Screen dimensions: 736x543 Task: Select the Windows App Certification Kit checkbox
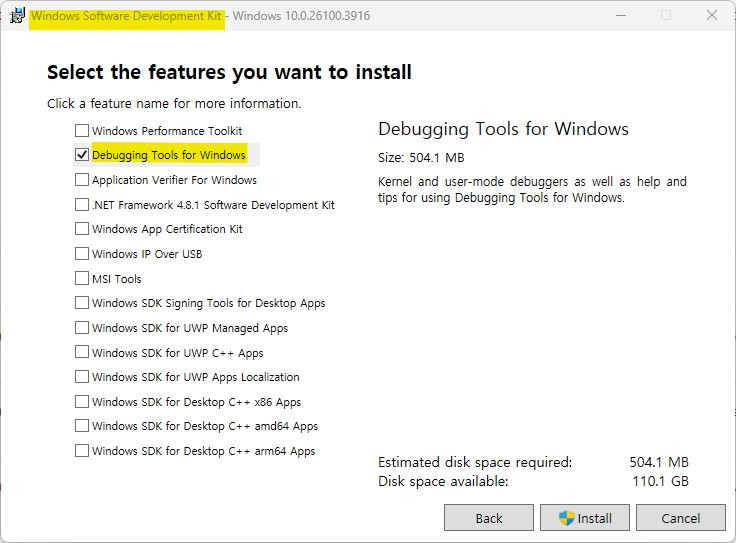pos(82,229)
